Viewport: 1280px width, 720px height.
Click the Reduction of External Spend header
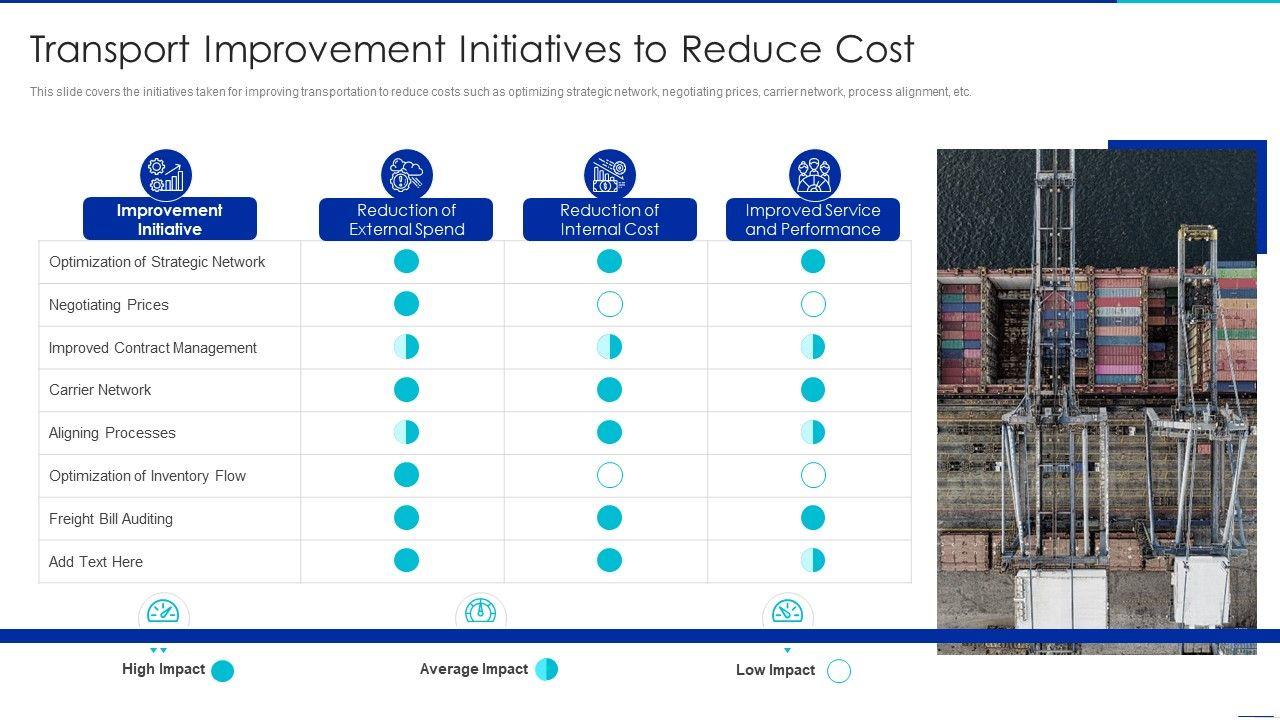click(x=406, y=220)
